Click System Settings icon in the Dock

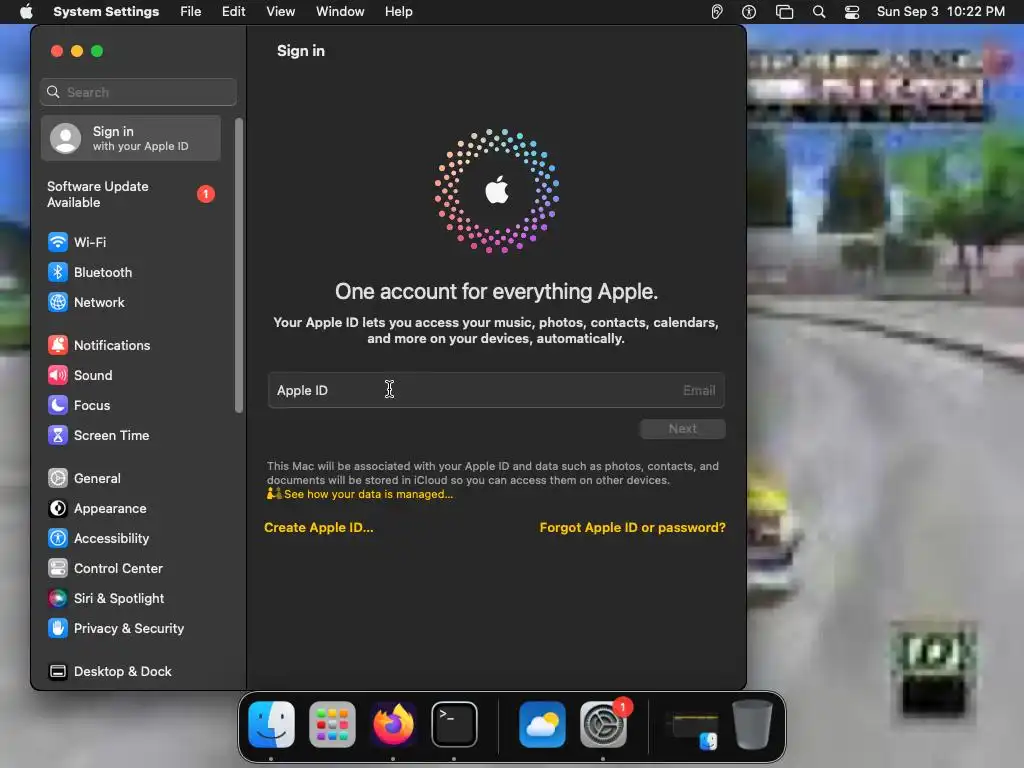coord(603,724)
